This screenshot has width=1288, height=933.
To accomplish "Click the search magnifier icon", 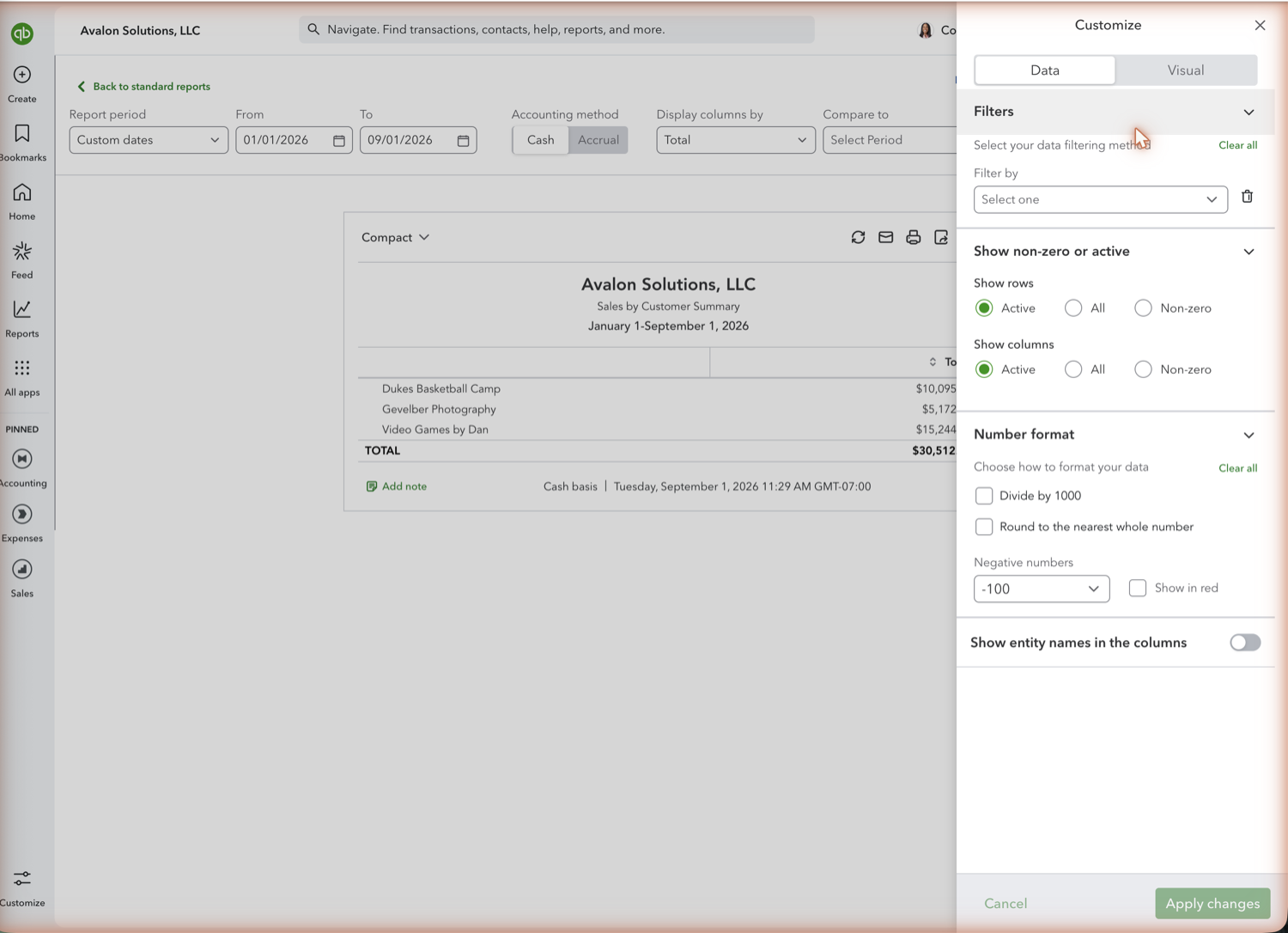I will click(313, 29).
